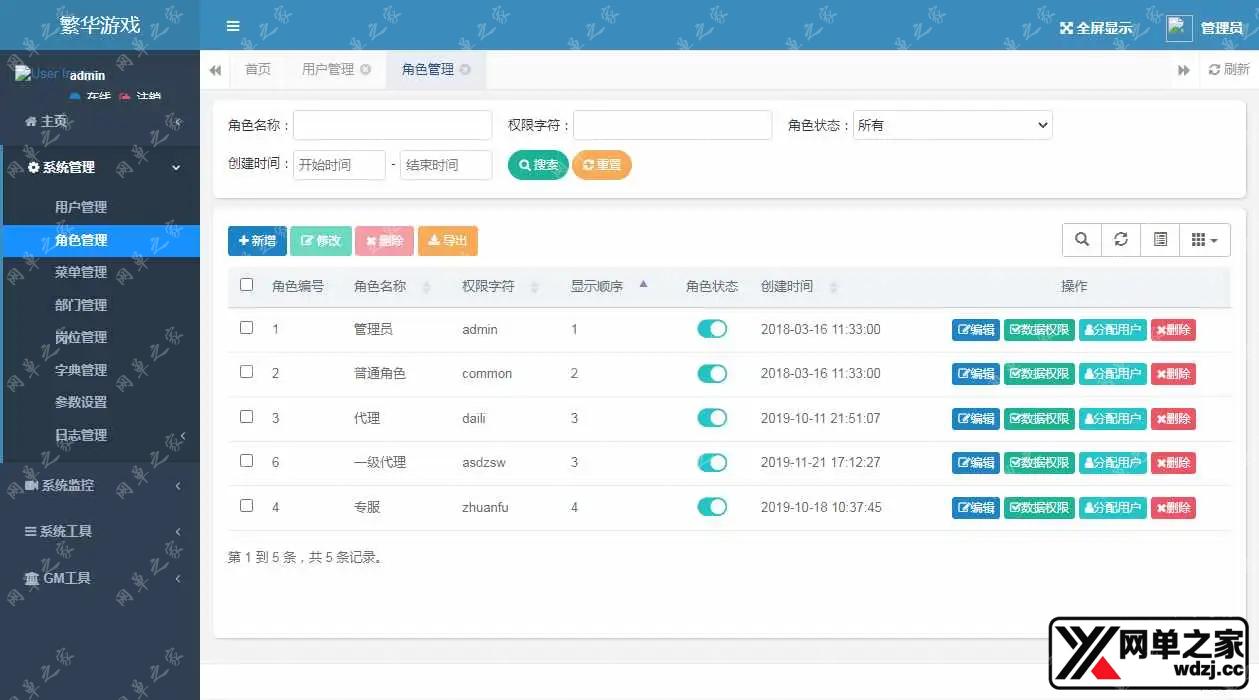Select the checkbox for 普通角色 row

pyautogui.click(x=247, y=372)
